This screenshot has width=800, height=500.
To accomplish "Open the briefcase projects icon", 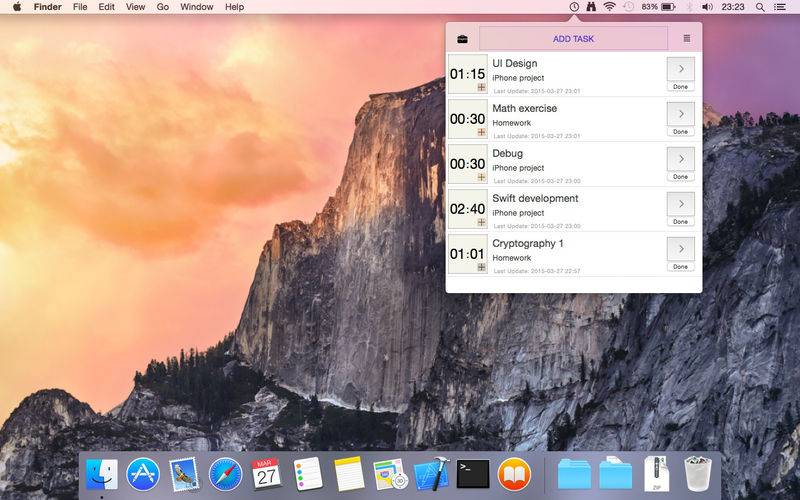I will [462, 39].
